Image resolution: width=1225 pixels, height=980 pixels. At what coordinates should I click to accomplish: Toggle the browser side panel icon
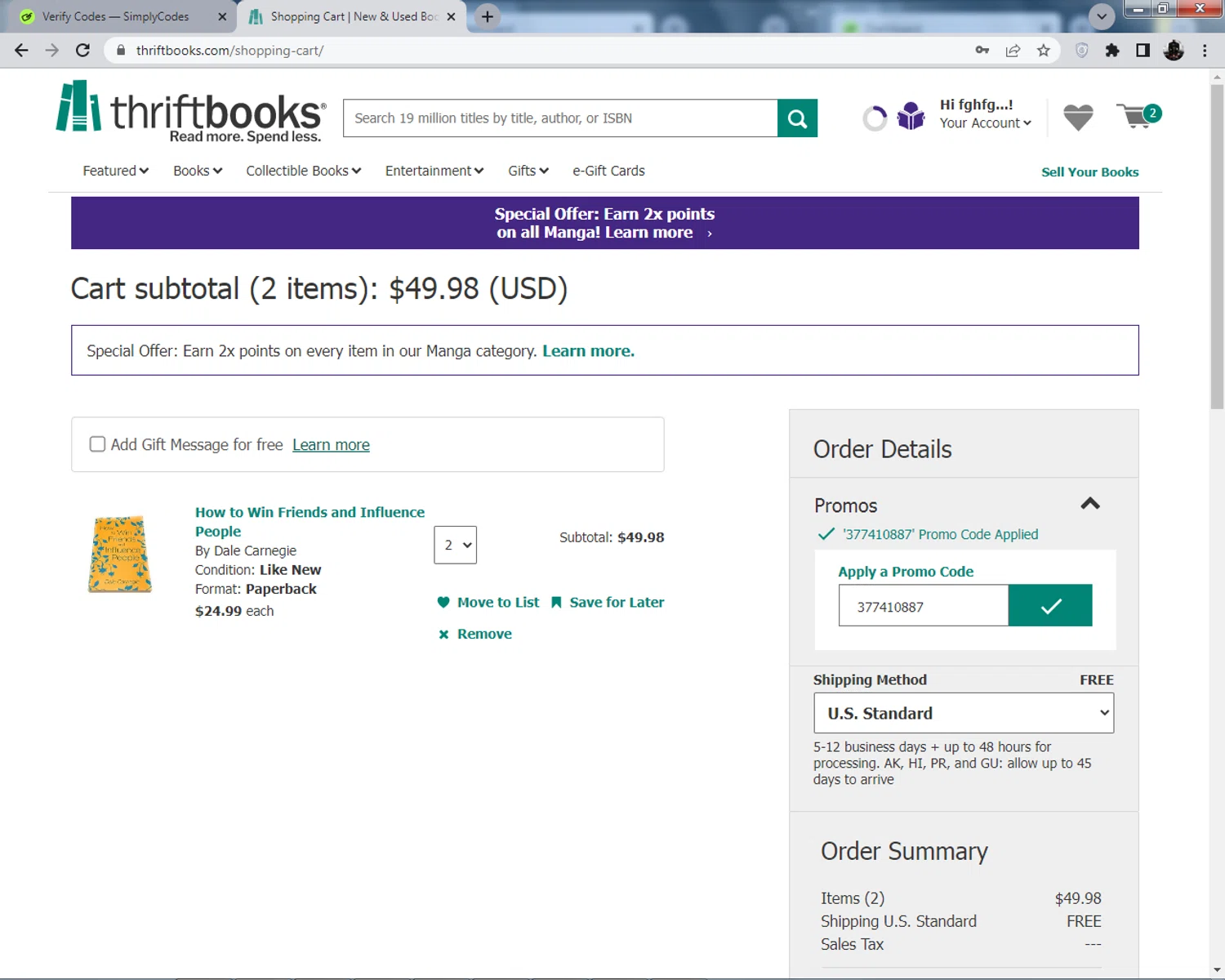point(1143,51)
